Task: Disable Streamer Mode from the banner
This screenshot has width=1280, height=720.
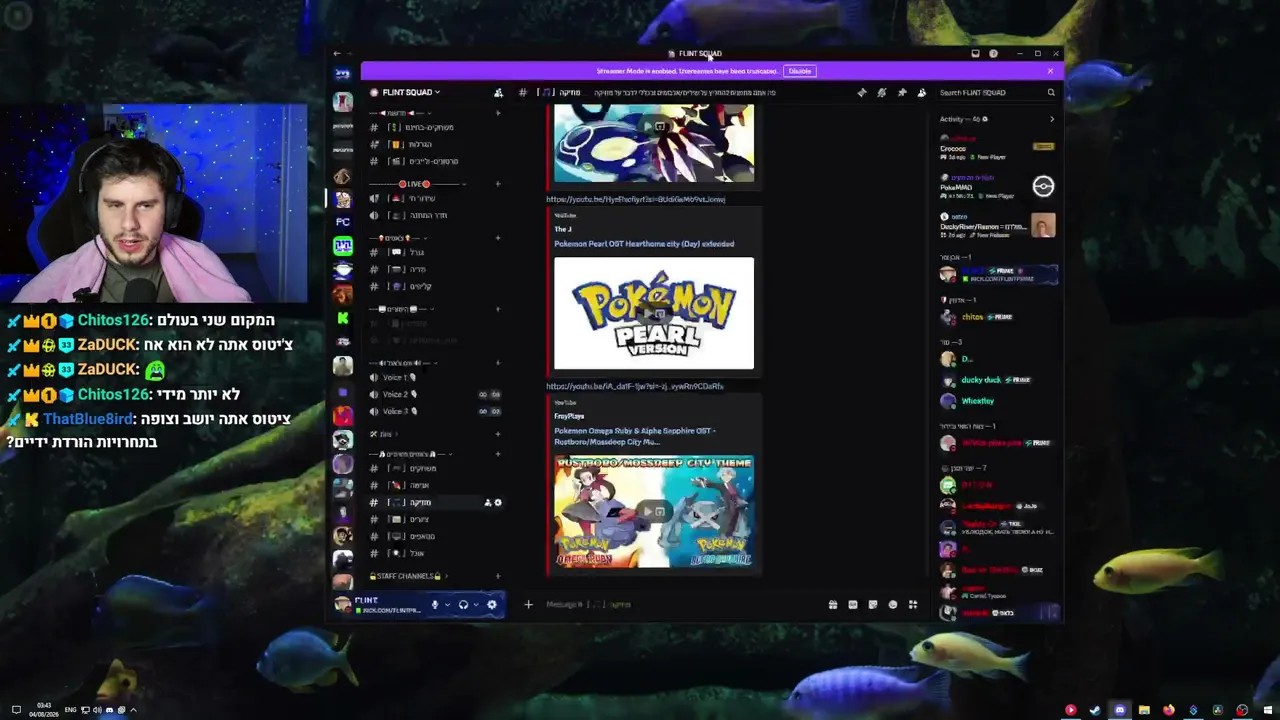Action: (x=800, y=71)
